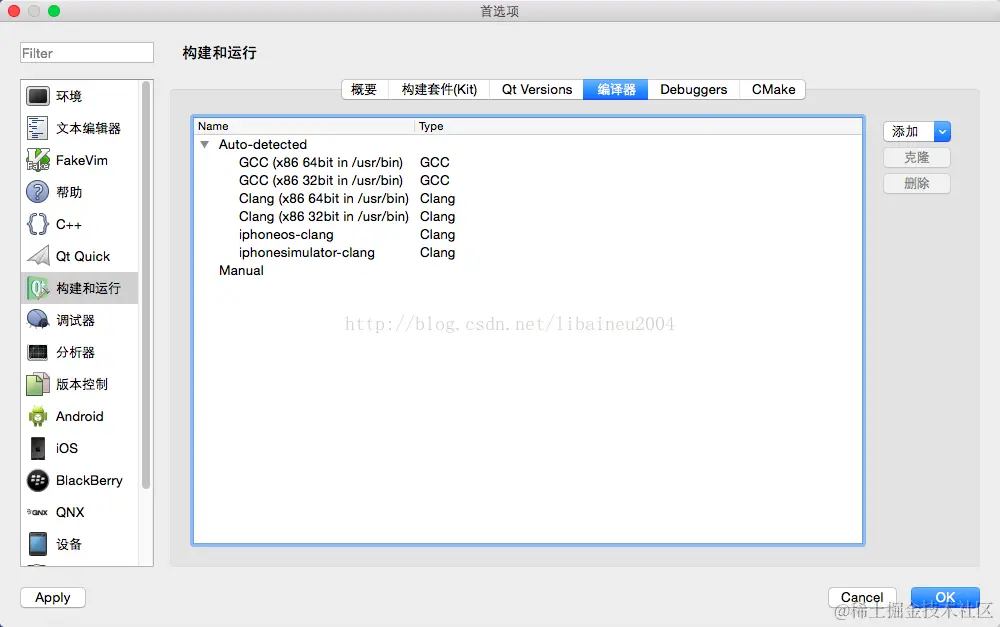Click the 删除 delete button

(917, 184)
